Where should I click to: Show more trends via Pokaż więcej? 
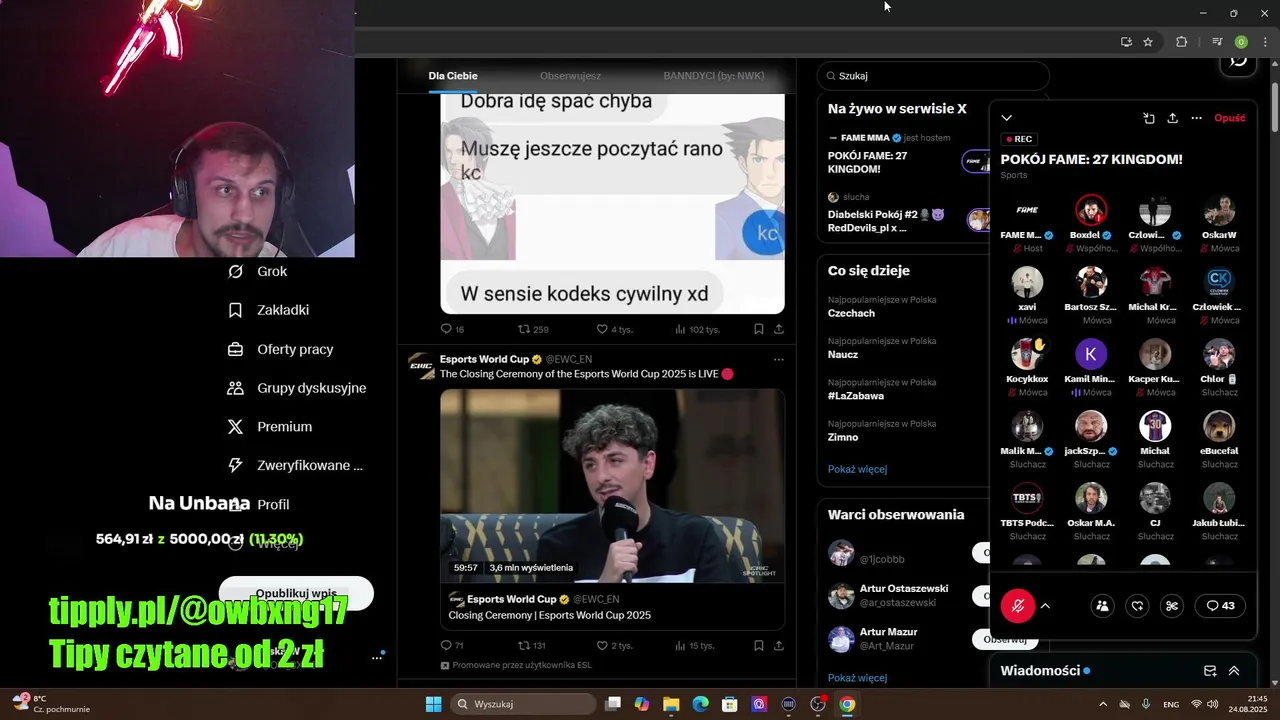pyautogui.click(x=857, y=469)
